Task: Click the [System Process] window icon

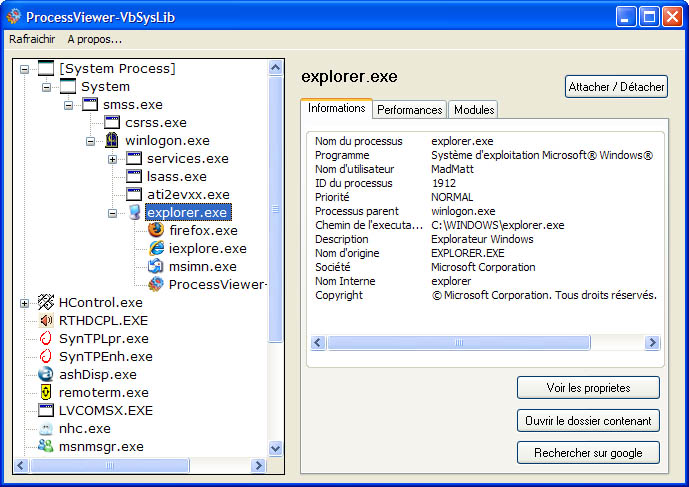Action: (46, 68)
